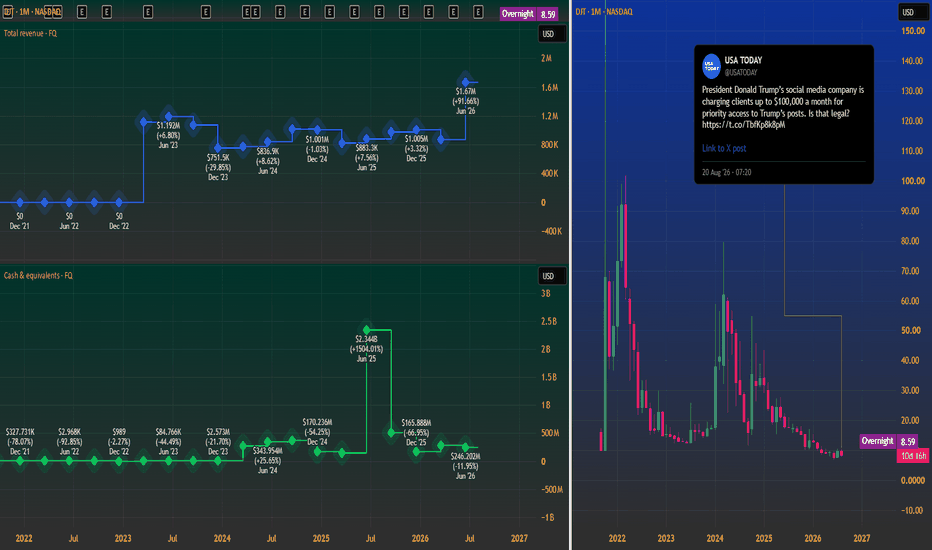
Task: Select the $2.344B Jun '25 cash peak diamond
Action: pyautogui.click(x=366, y=329)
